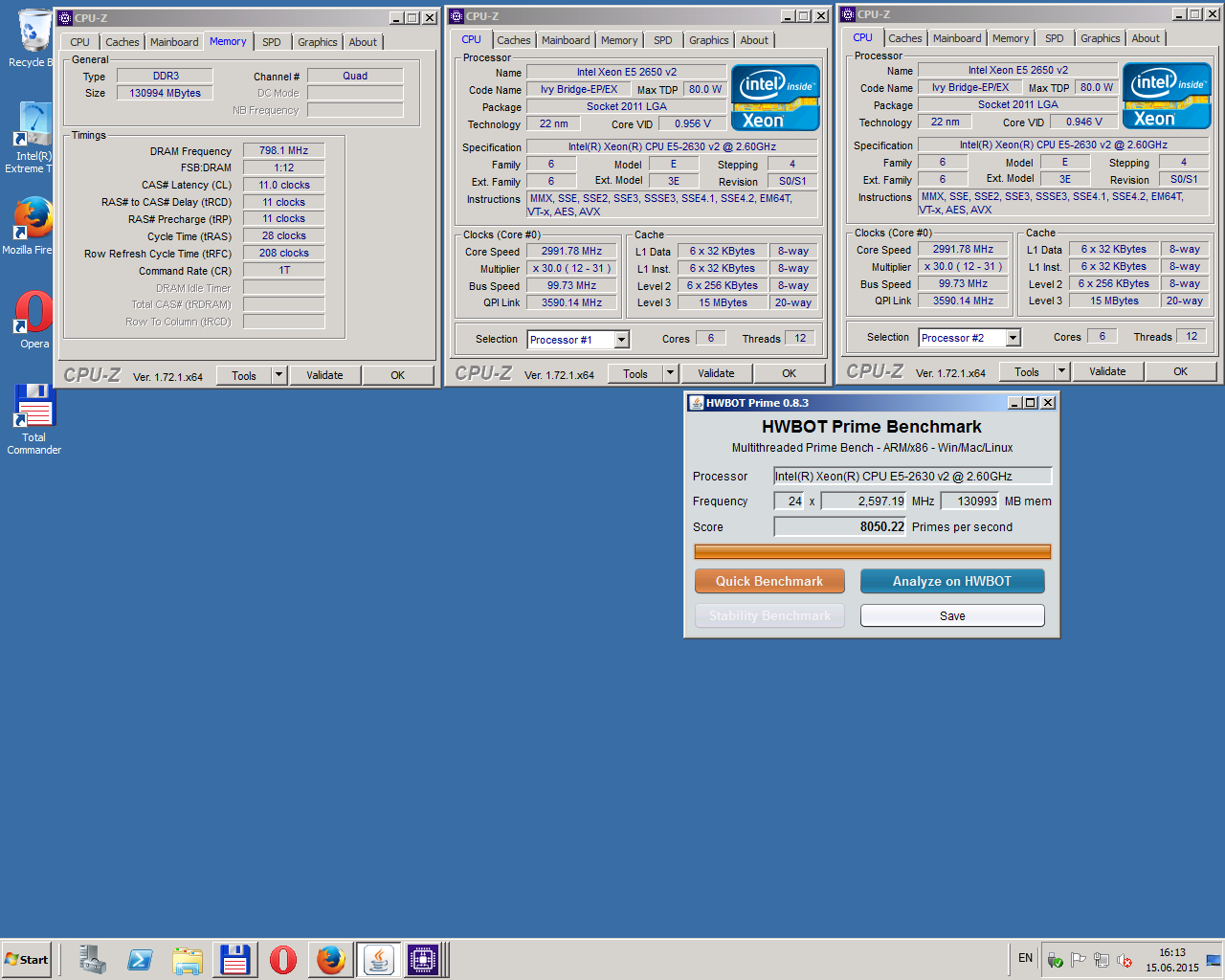Viewport: 1225px width, 980px height.
Task: Open Graphics tab in the Processor #1 CPU-Z window
Action: tap(708, 40)
